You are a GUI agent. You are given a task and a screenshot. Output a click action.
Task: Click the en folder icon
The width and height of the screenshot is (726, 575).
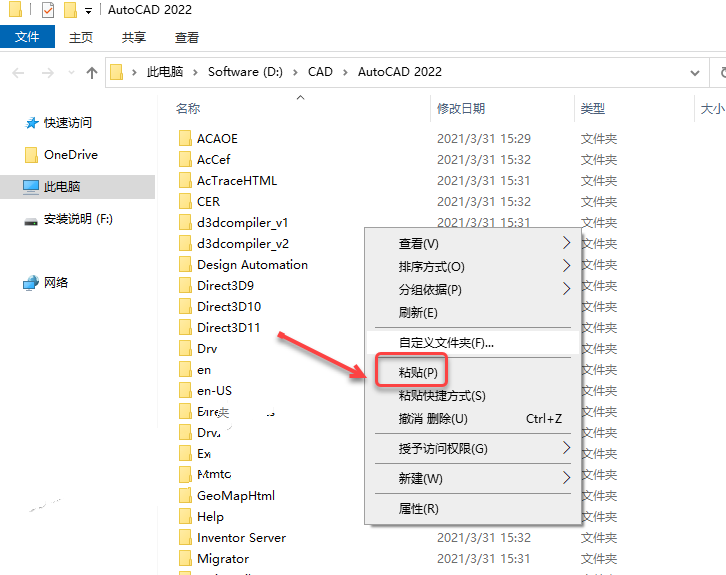[x=185, y=370]
